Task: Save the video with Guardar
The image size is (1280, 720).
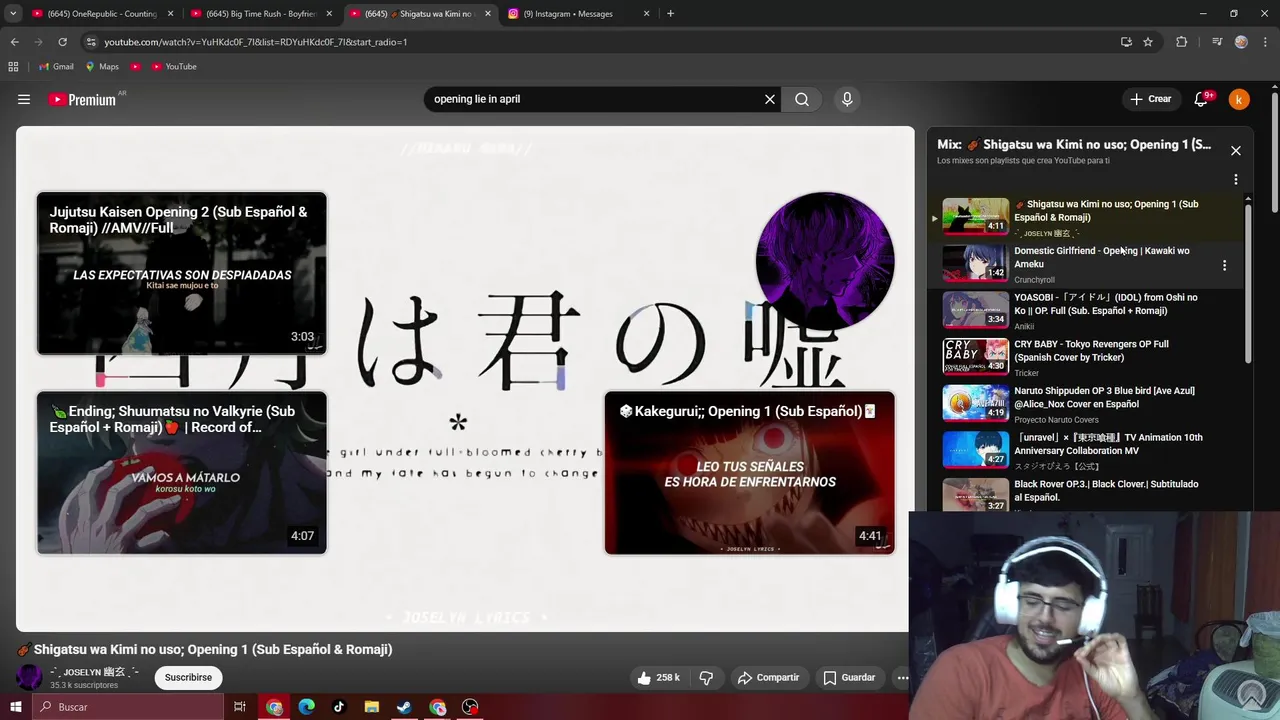Action: (849, 678)
